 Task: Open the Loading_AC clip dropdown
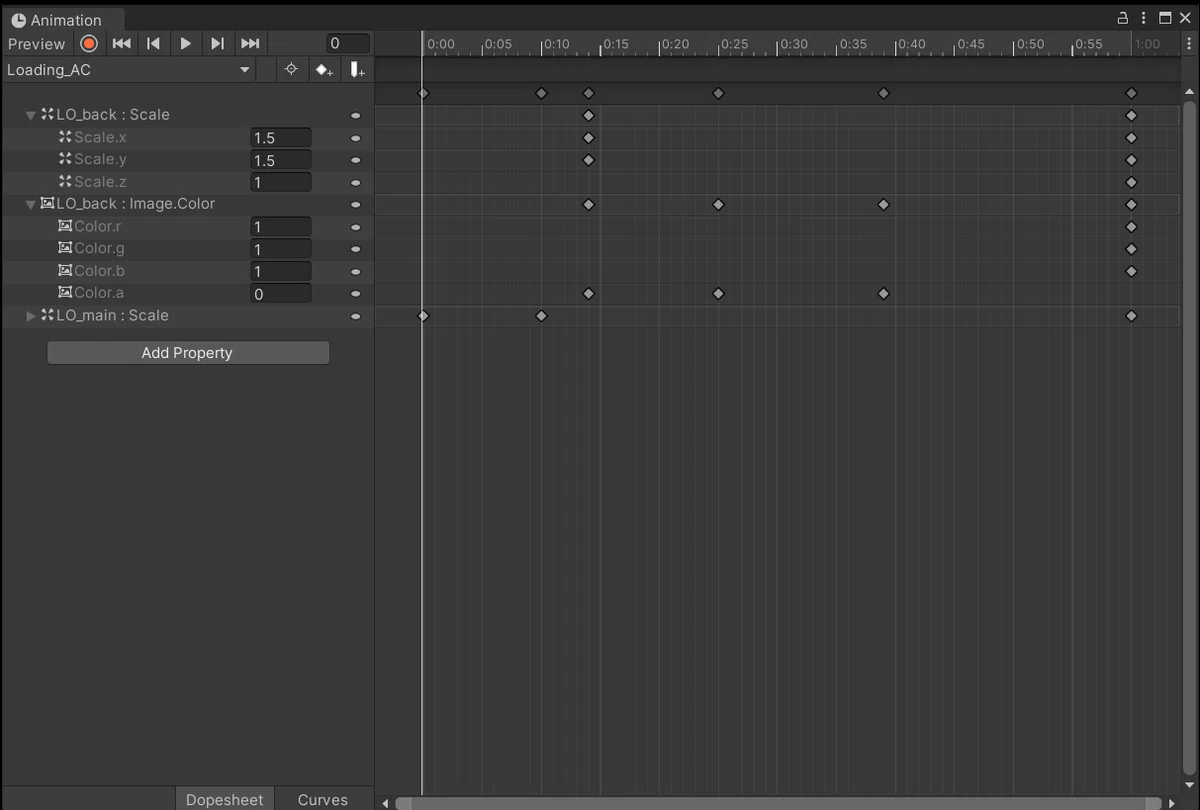pyautogui.click(x=128, y=70)
